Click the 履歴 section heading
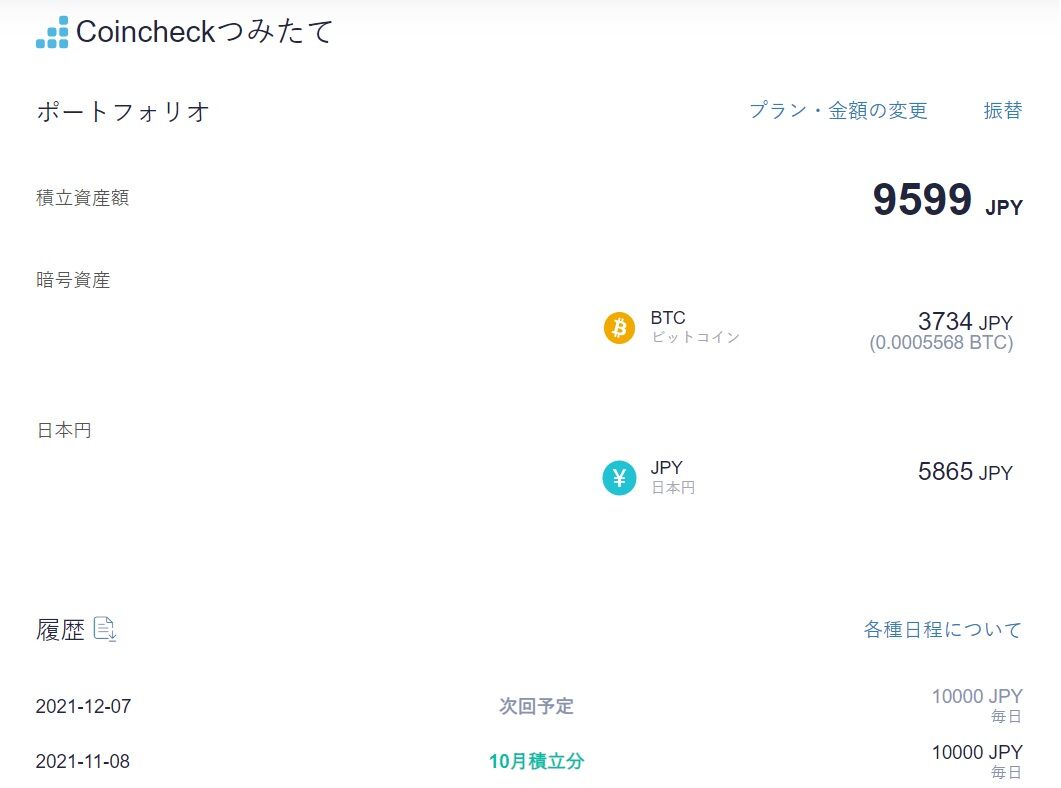The width and height of the screenshot is (1061, 788). 60,631
